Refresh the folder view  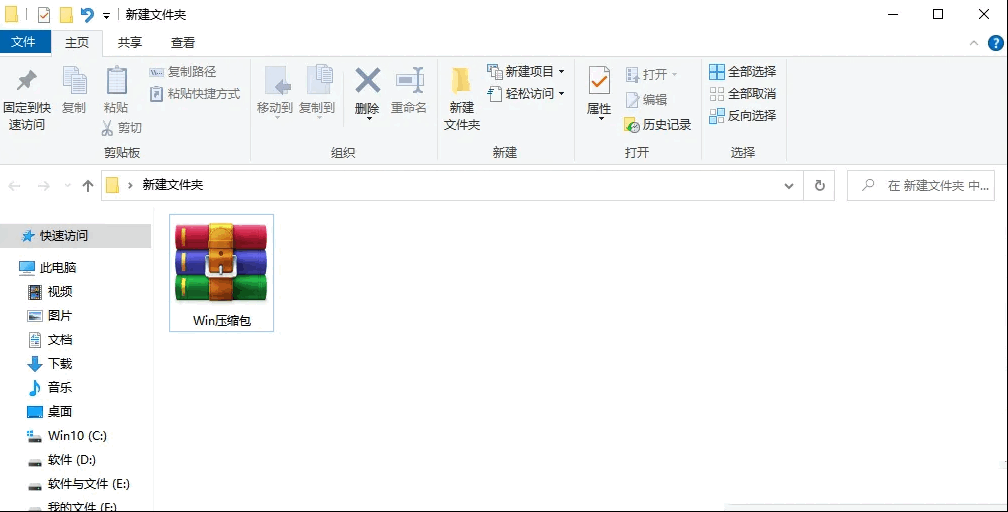820,186
